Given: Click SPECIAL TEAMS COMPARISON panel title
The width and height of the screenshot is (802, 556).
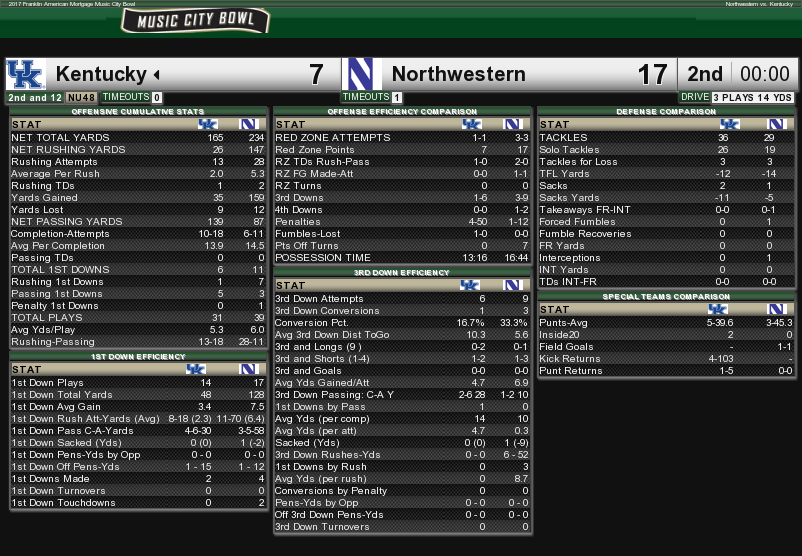Looking at the screenshot, I should pyautogui.click(x=666, y=297).
